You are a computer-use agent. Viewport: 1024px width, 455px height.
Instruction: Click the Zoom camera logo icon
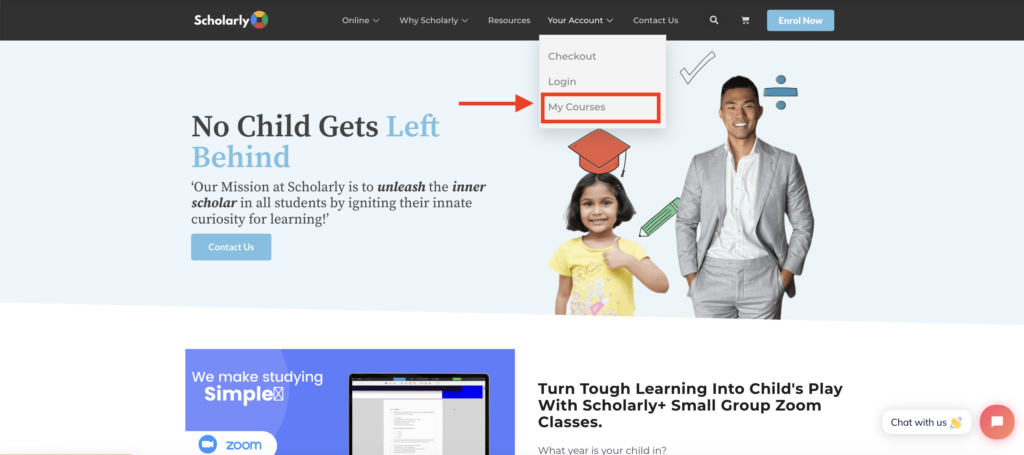click(208, 444)
